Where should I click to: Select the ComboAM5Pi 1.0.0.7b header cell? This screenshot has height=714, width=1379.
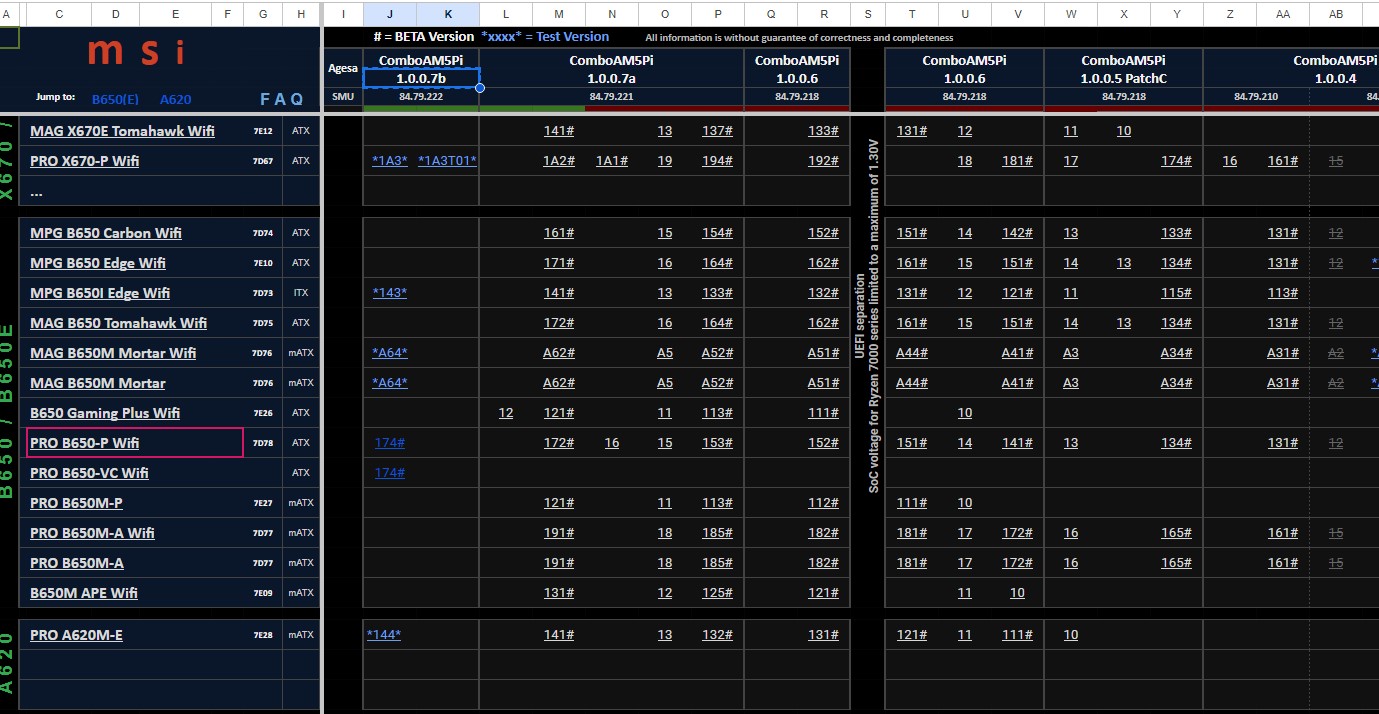tap(421, 78)
